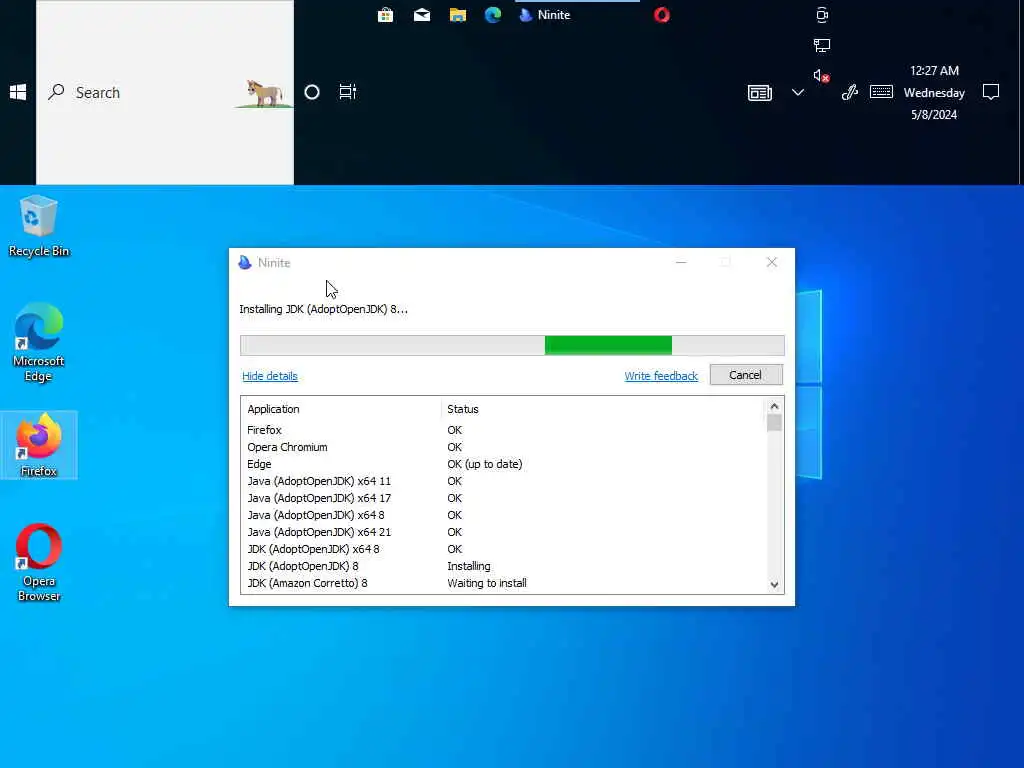Viewport: 1024px width, 768px height.
Task: Click the Ninite window title icon
Action: (245, 263)
